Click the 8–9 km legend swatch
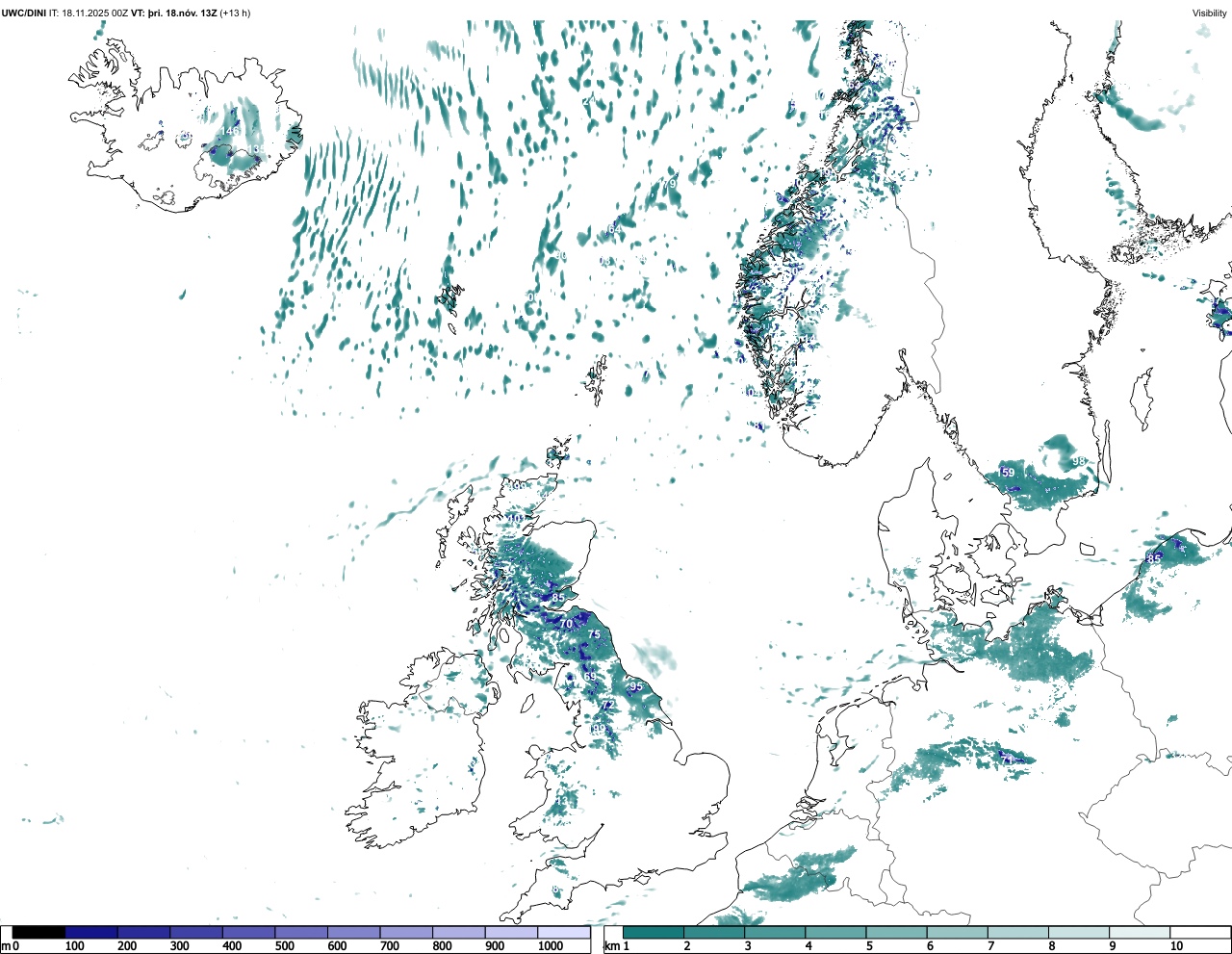This screenshot has height=954, width=1232. pos(1078,932)
